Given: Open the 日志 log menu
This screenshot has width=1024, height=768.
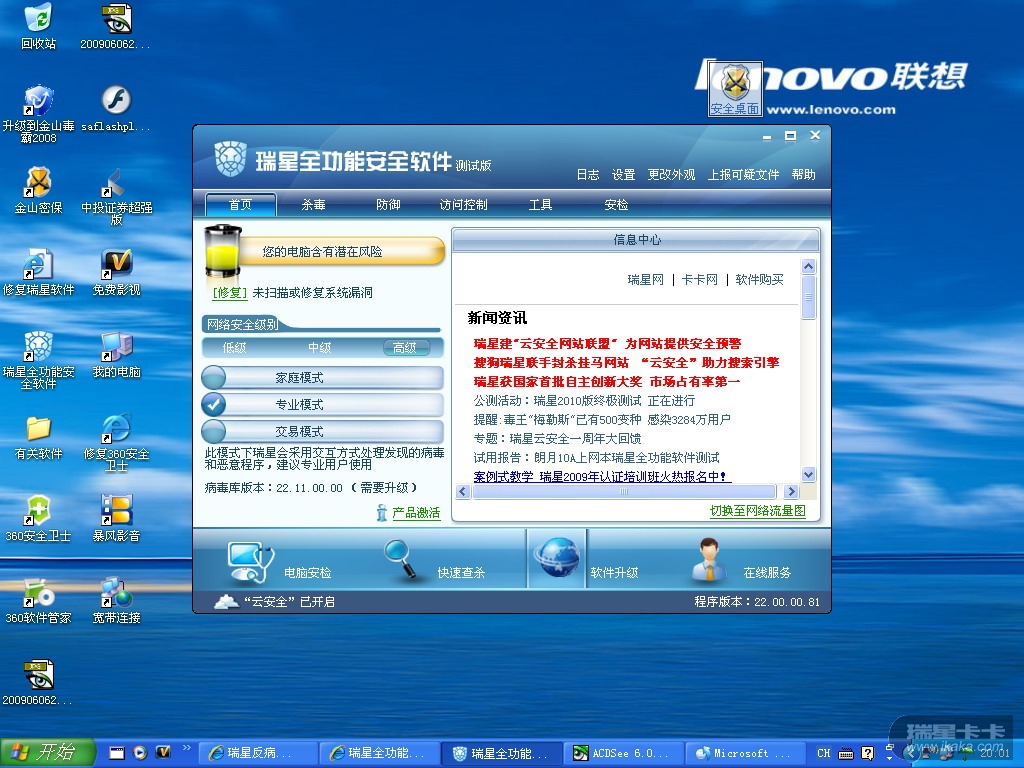Looking at the screenshot, I should tap(588, 174).
